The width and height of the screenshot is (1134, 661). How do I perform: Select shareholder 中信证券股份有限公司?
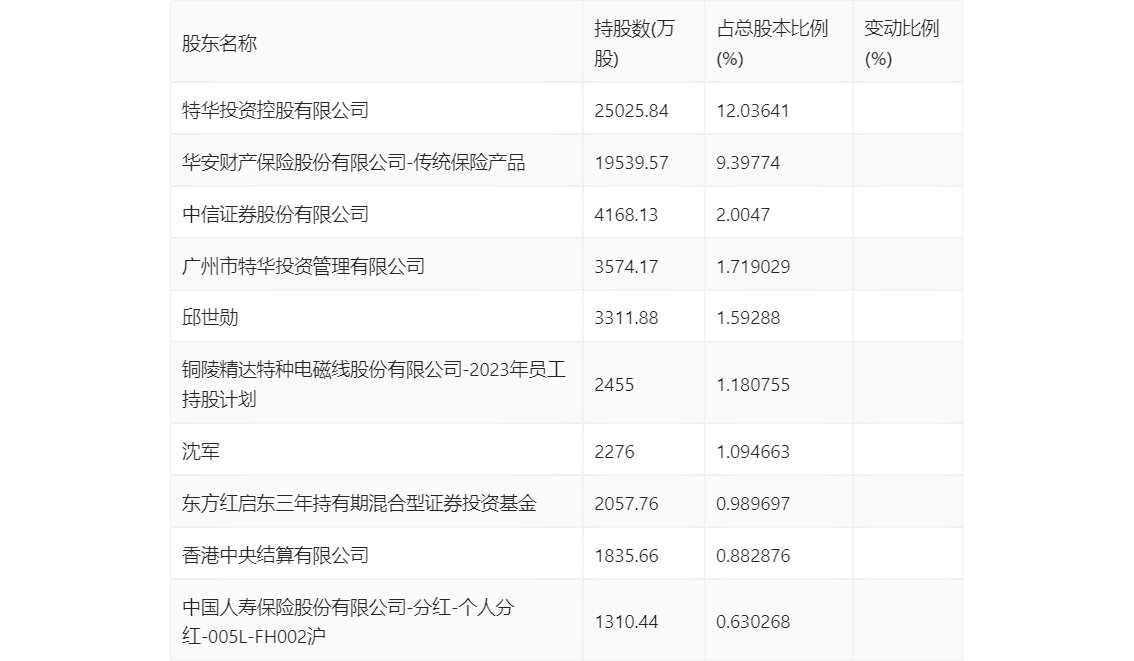[x=276, y=215]
